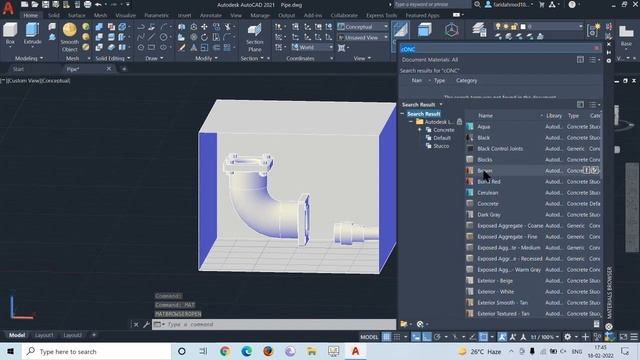Click the Undo arrow in Quick Access toolbar

(98, 4)
